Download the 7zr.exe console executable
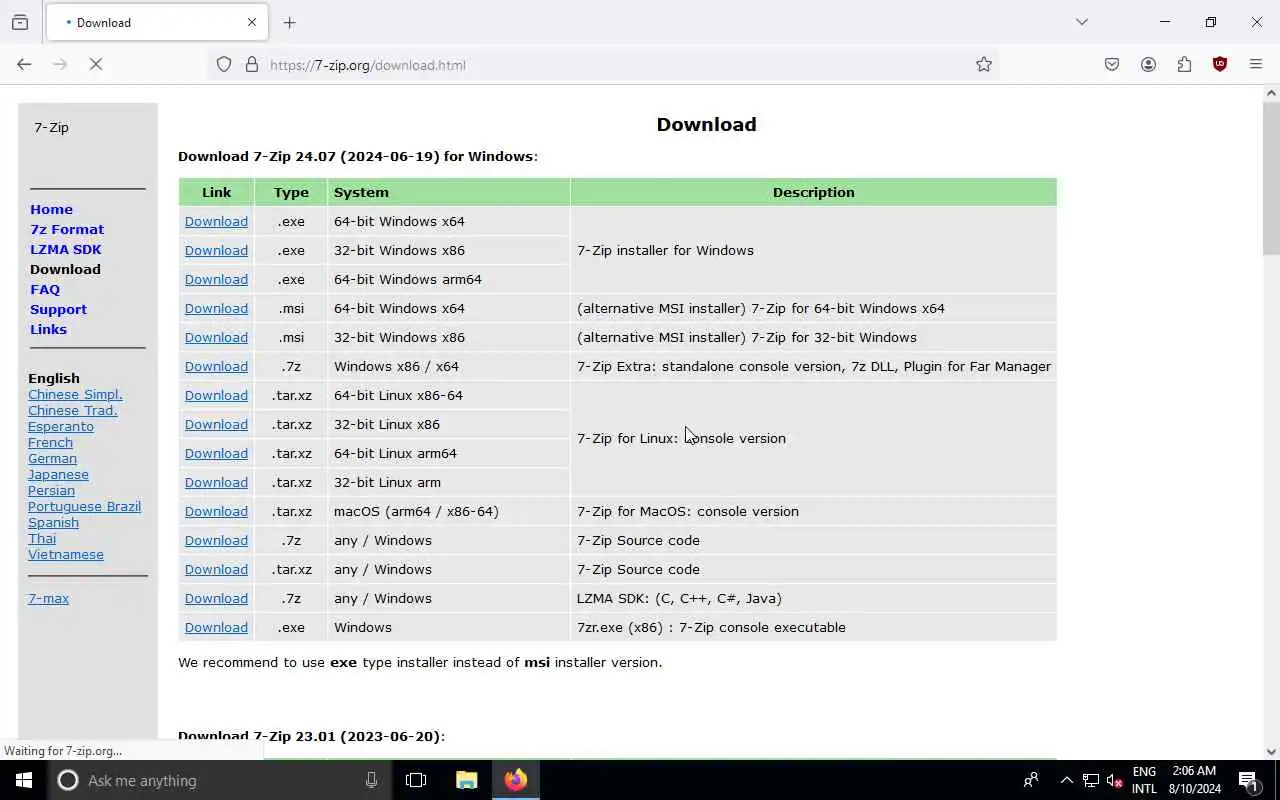 [216, 627]
